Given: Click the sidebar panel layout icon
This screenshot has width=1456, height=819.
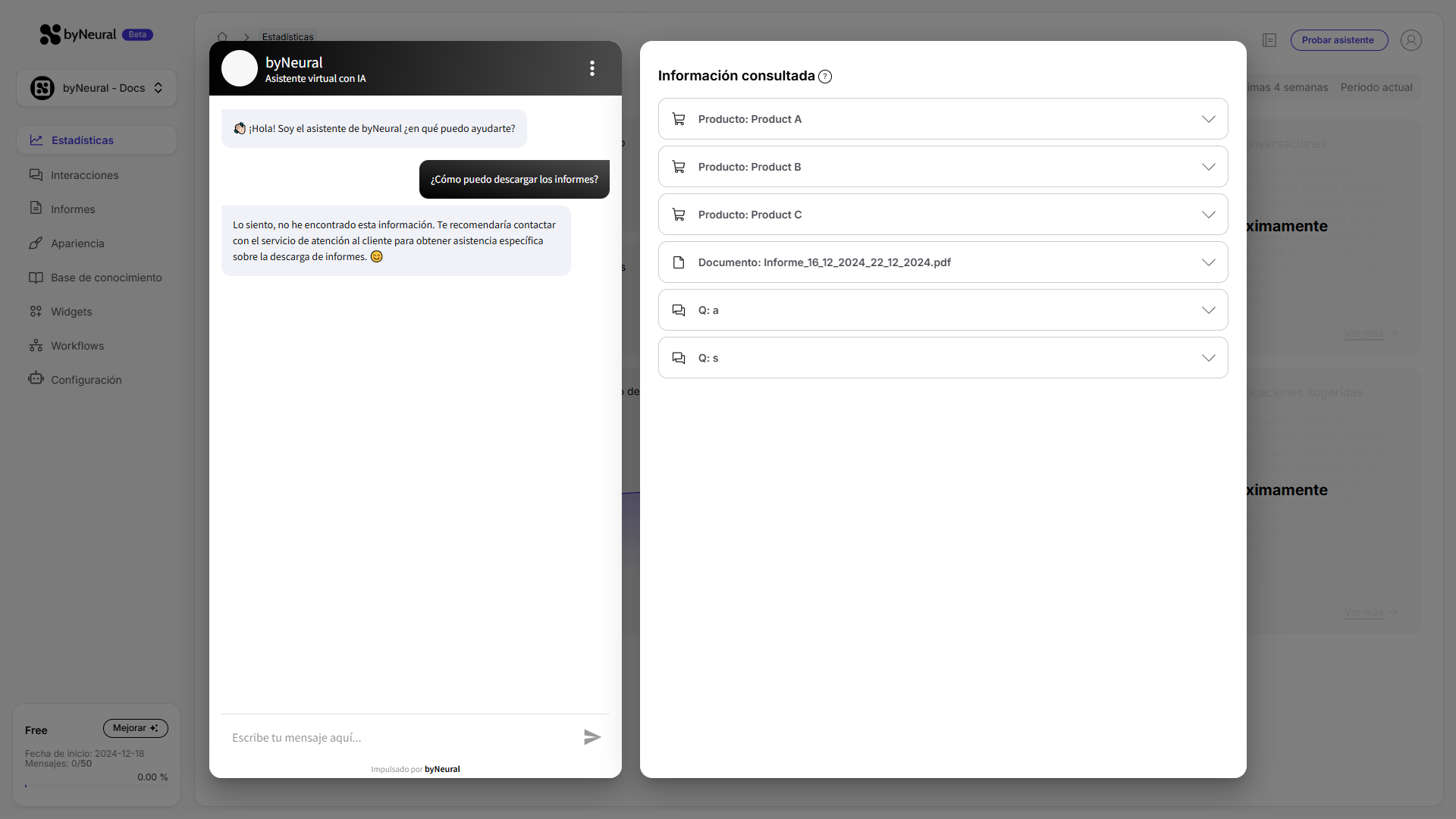Looking at the screenshot, I should click(1269, 40).
